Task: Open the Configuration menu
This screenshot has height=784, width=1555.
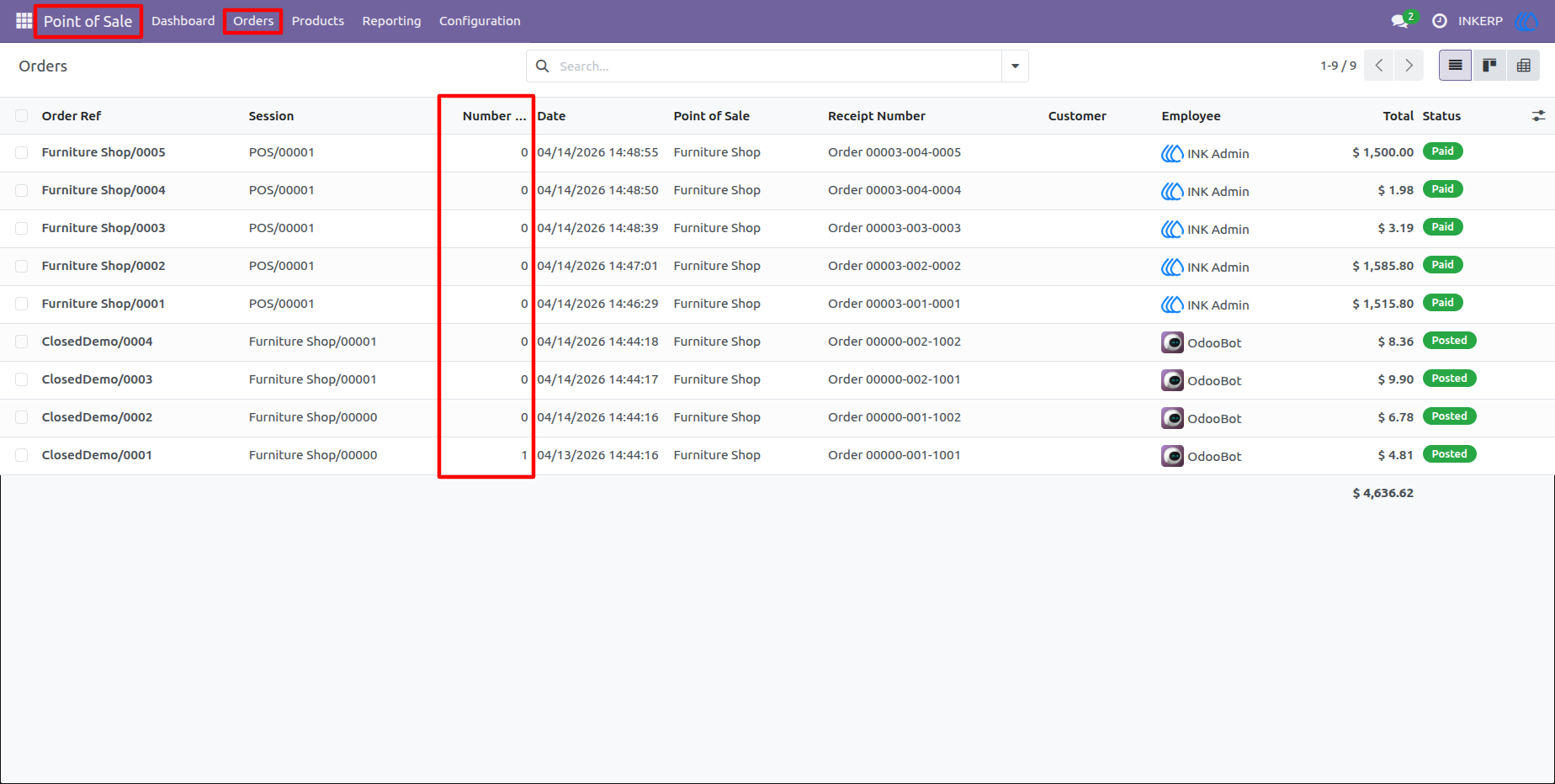Action: pyautogui.click(x=480, y=21)
